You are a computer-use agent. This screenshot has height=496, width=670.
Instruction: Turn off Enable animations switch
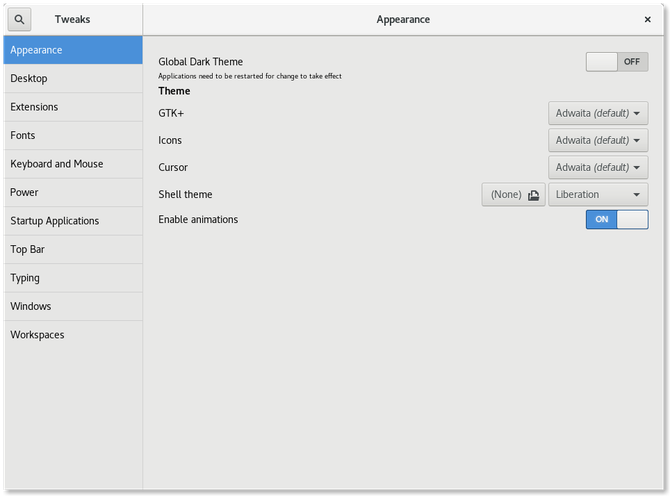tap(617, 220)
